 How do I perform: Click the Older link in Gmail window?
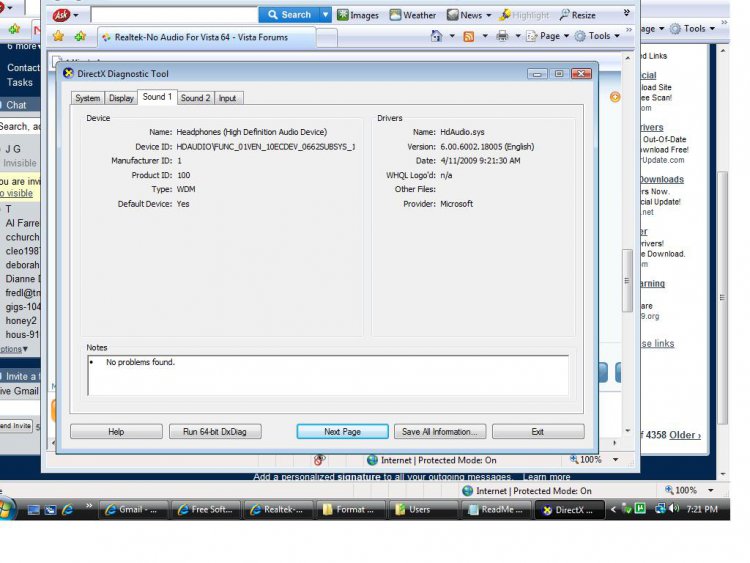685,435
